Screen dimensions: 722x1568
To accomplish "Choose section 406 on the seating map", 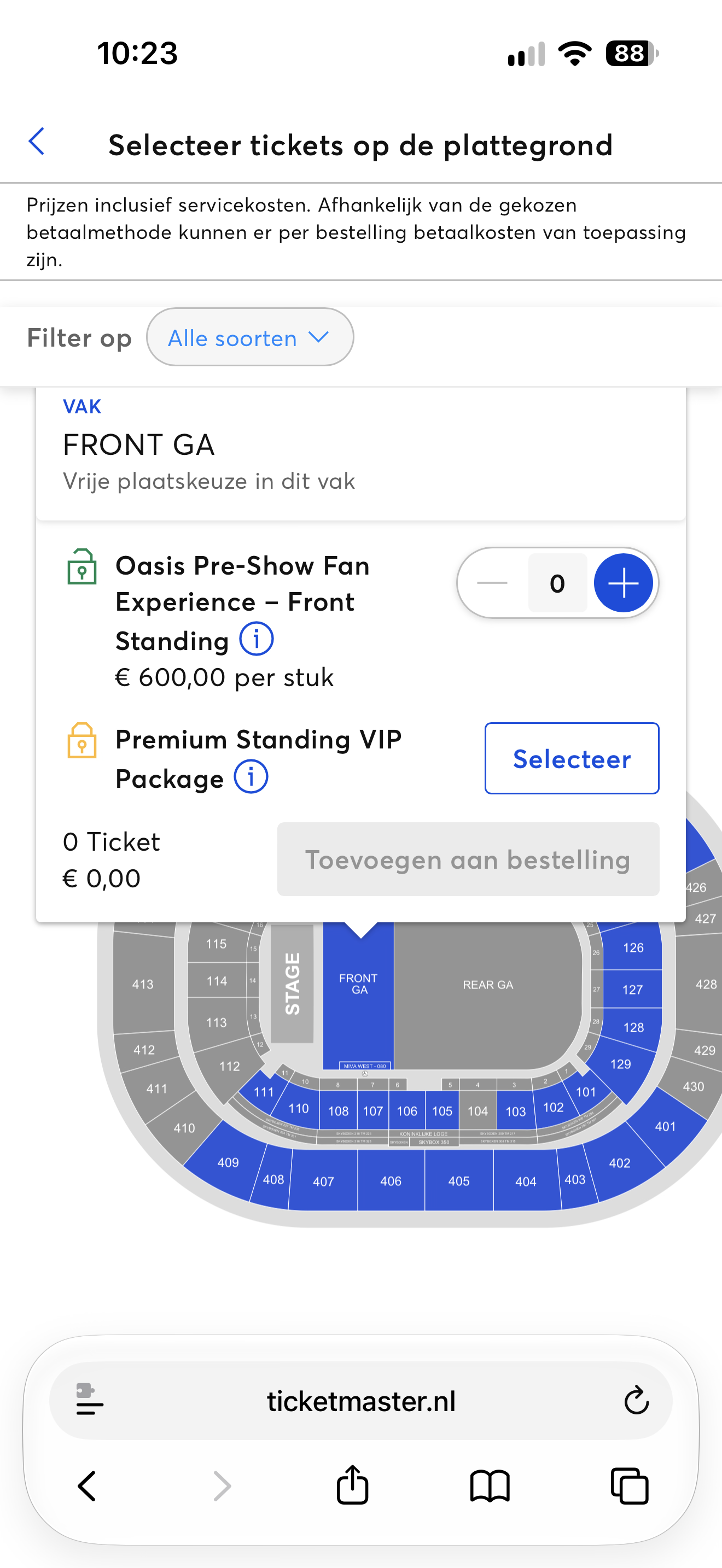I will [x=391, y=1180].
